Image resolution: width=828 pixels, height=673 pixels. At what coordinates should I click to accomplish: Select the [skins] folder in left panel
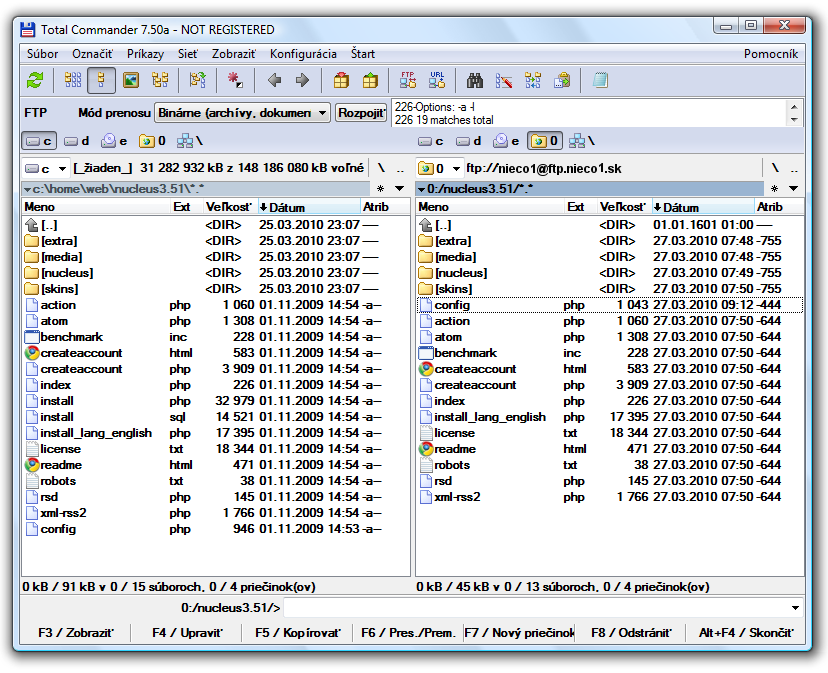[216, 289]
